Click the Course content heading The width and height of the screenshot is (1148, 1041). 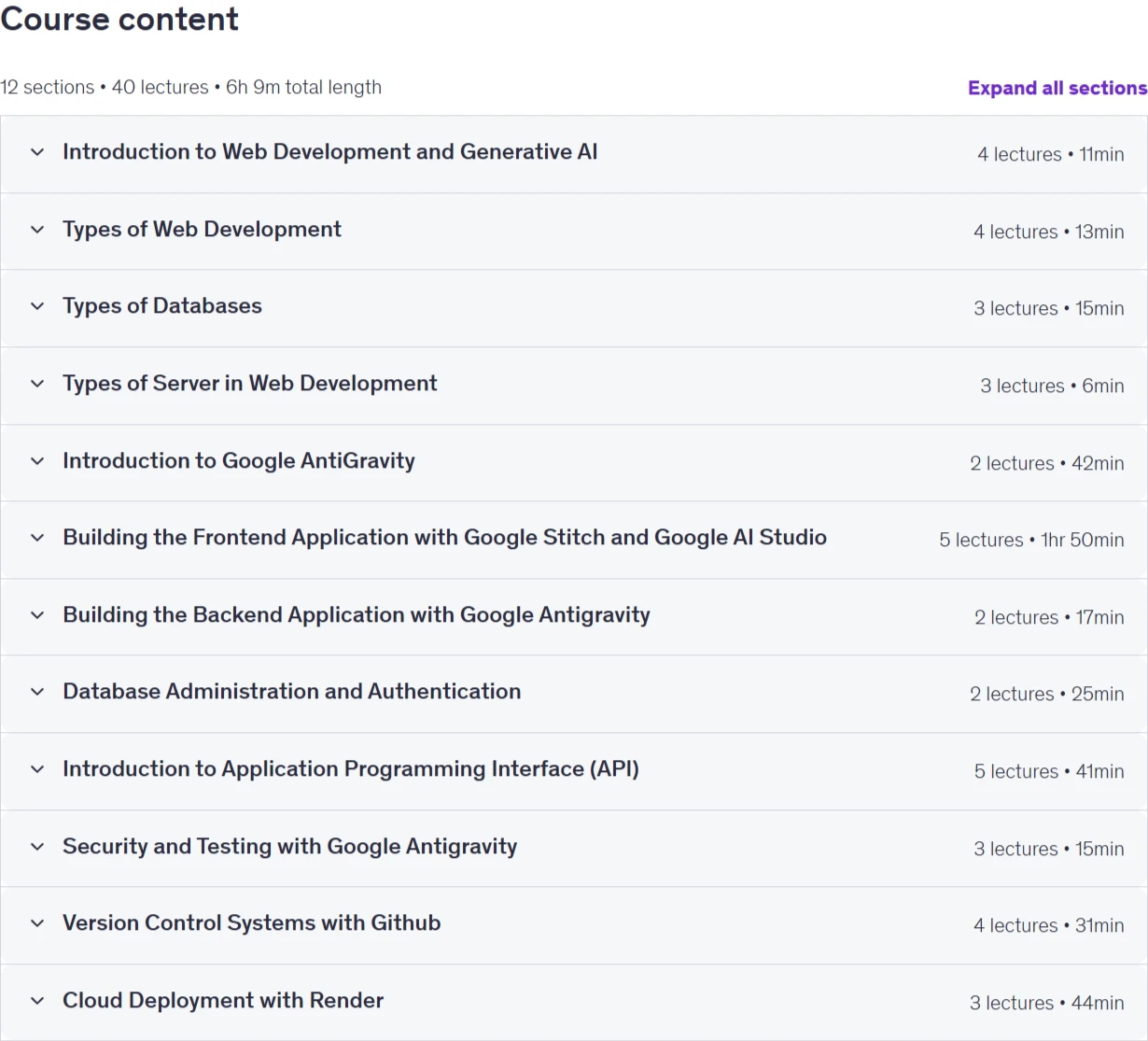coord(119,19)
